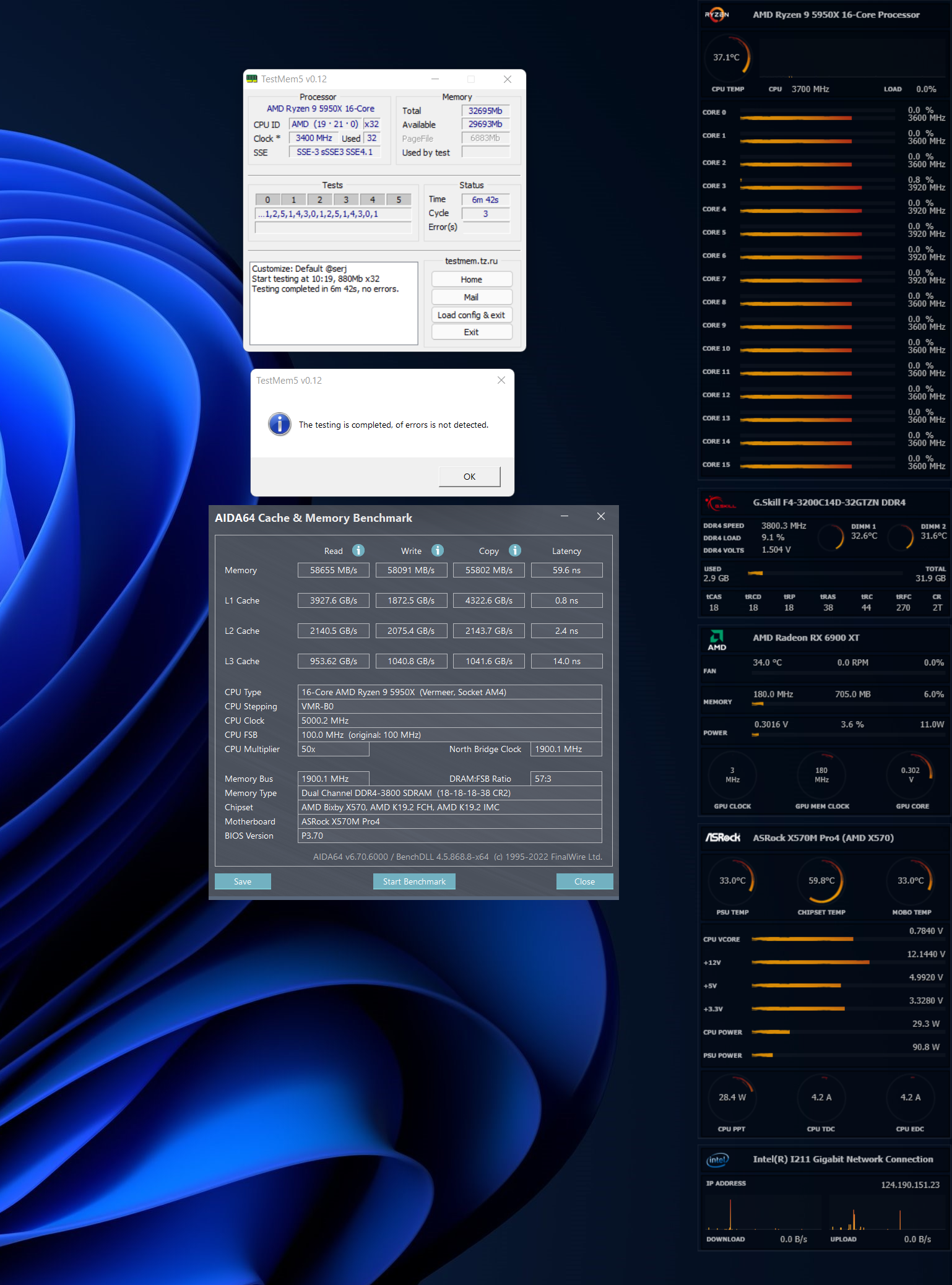Click the Mail button in TestMem5
952x1285 pixels.
[472, 297]
